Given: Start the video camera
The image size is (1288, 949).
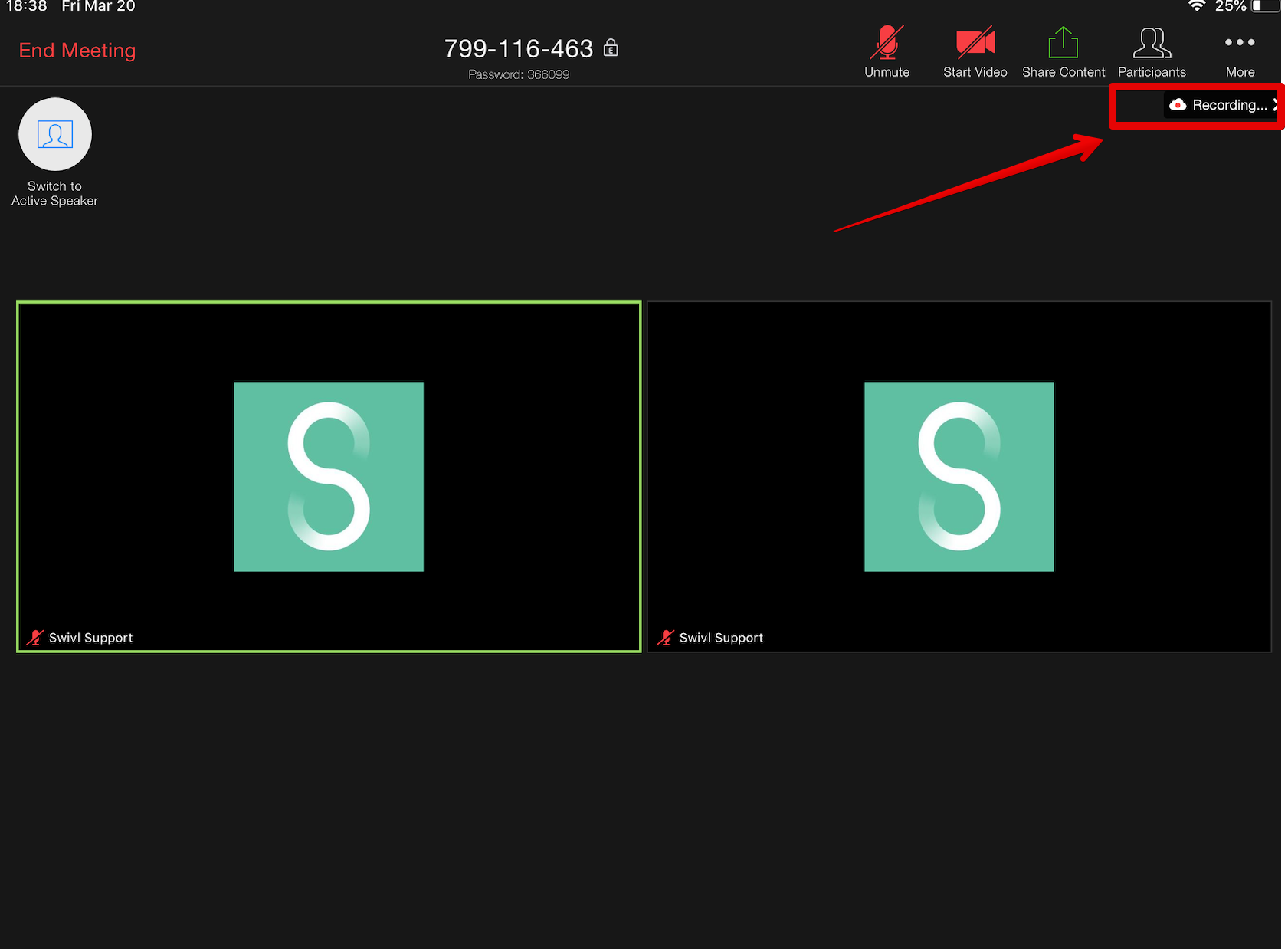Looking at the screenshot, I should pos(975,51).
